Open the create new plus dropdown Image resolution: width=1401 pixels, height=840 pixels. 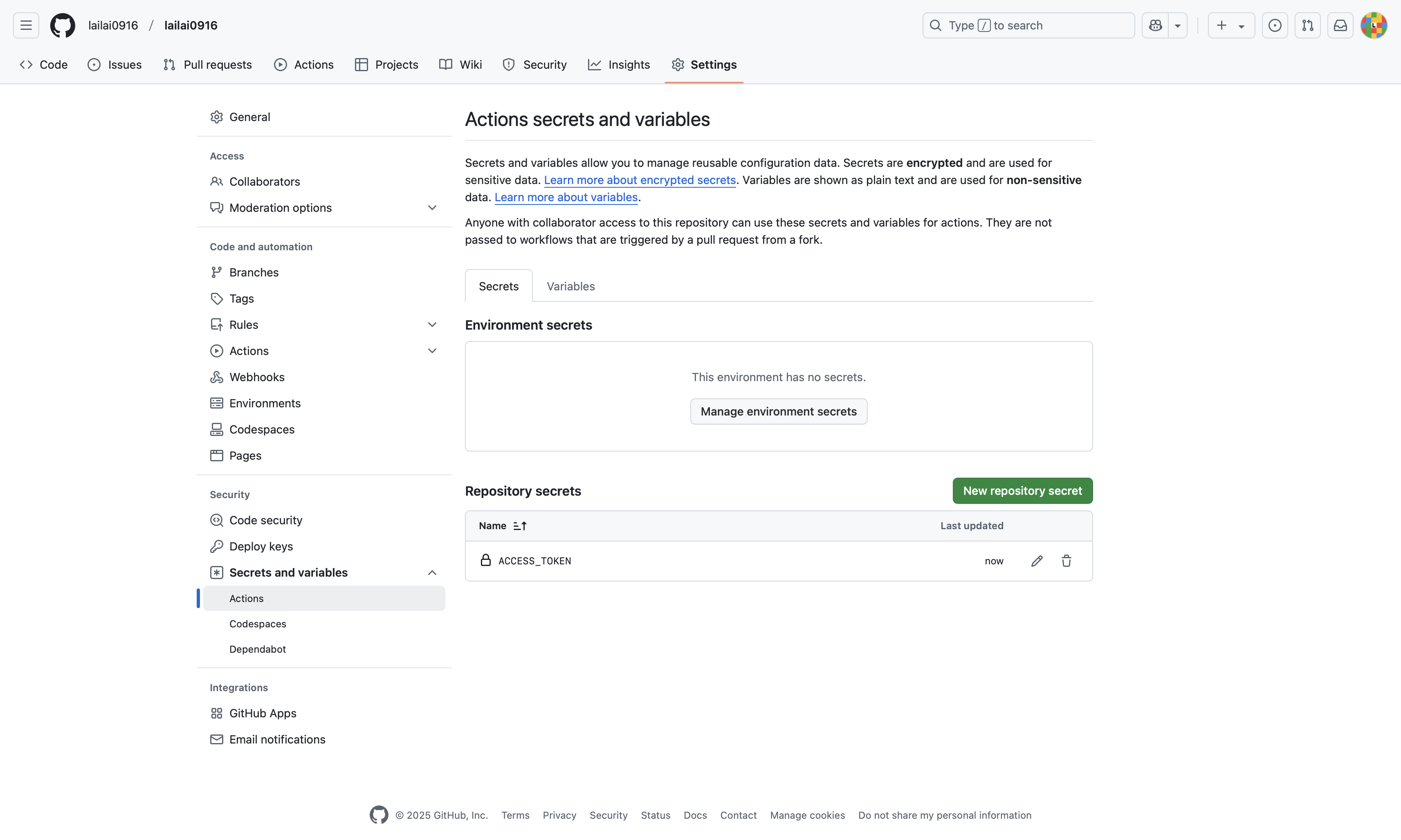tap(1231, 25)
